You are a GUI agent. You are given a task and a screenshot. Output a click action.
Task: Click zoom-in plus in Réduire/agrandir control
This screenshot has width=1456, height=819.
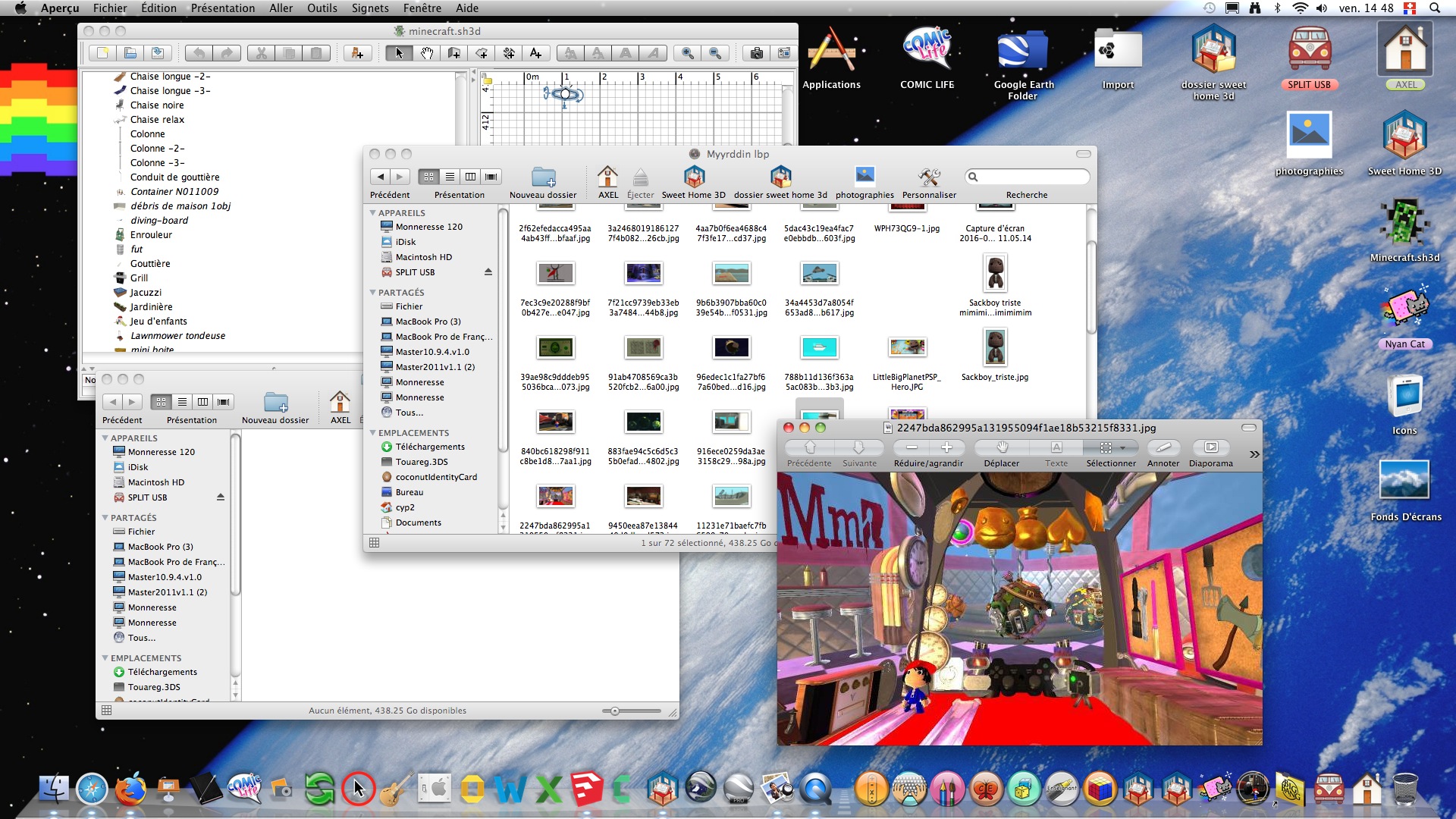[946, 447]
